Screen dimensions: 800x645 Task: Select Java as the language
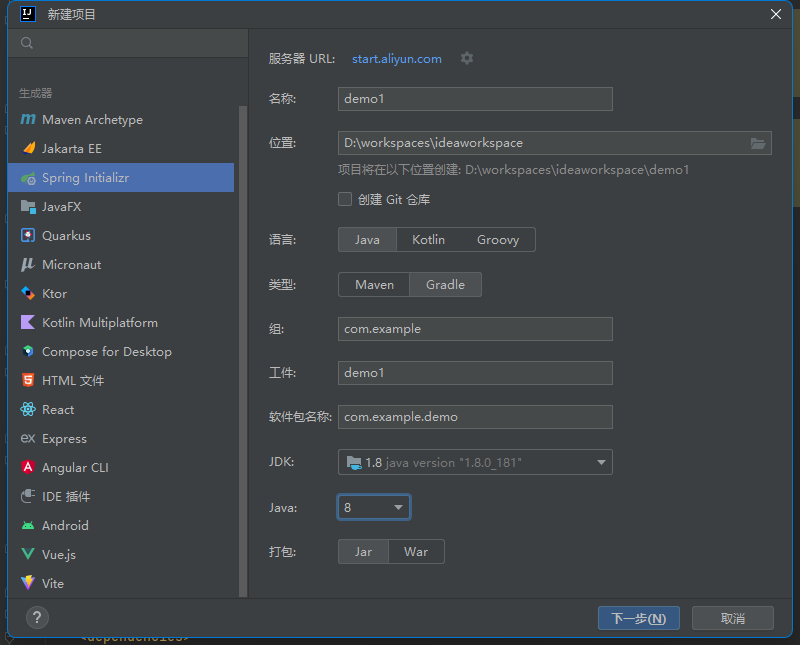[x=367, y=240]
